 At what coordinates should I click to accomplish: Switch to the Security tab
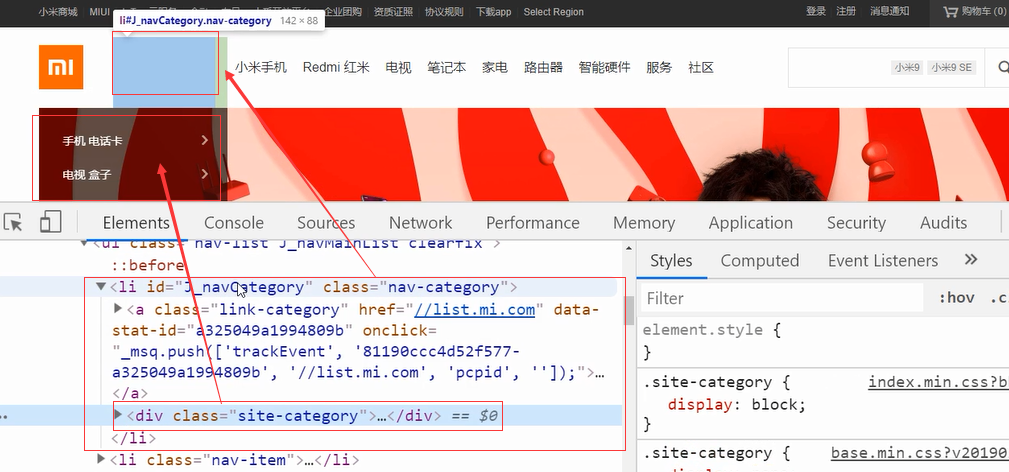(x=856, y=223)
